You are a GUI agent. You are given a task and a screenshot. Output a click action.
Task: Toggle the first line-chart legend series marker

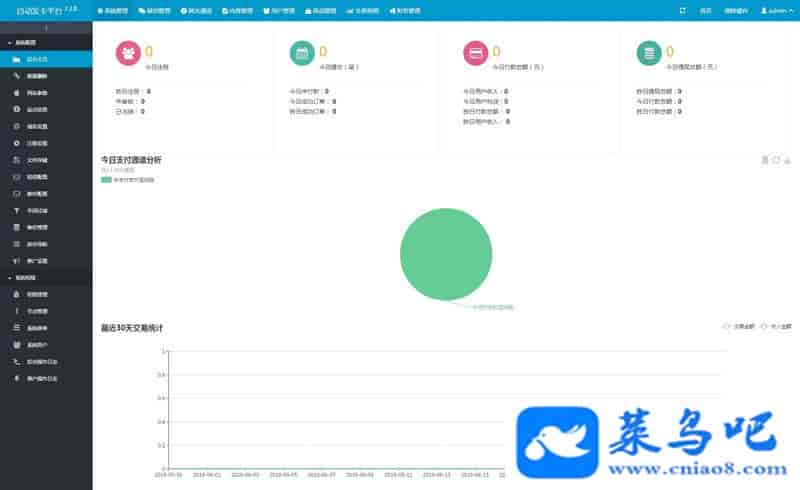(x=727, y=326)
